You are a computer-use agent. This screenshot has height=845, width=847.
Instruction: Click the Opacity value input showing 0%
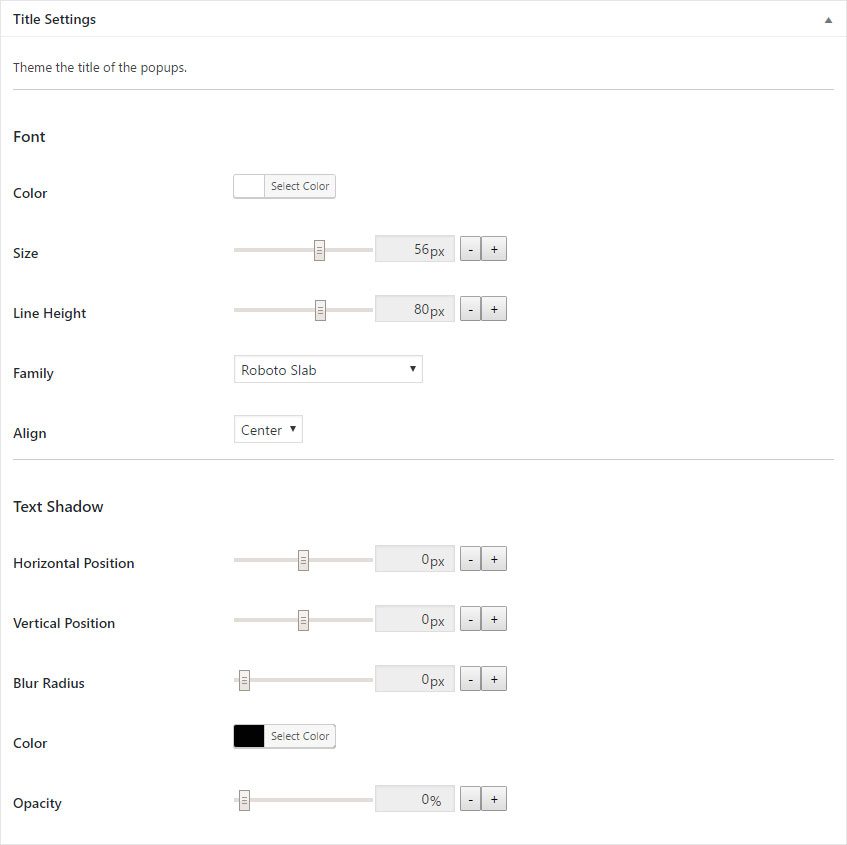[414, 798]
